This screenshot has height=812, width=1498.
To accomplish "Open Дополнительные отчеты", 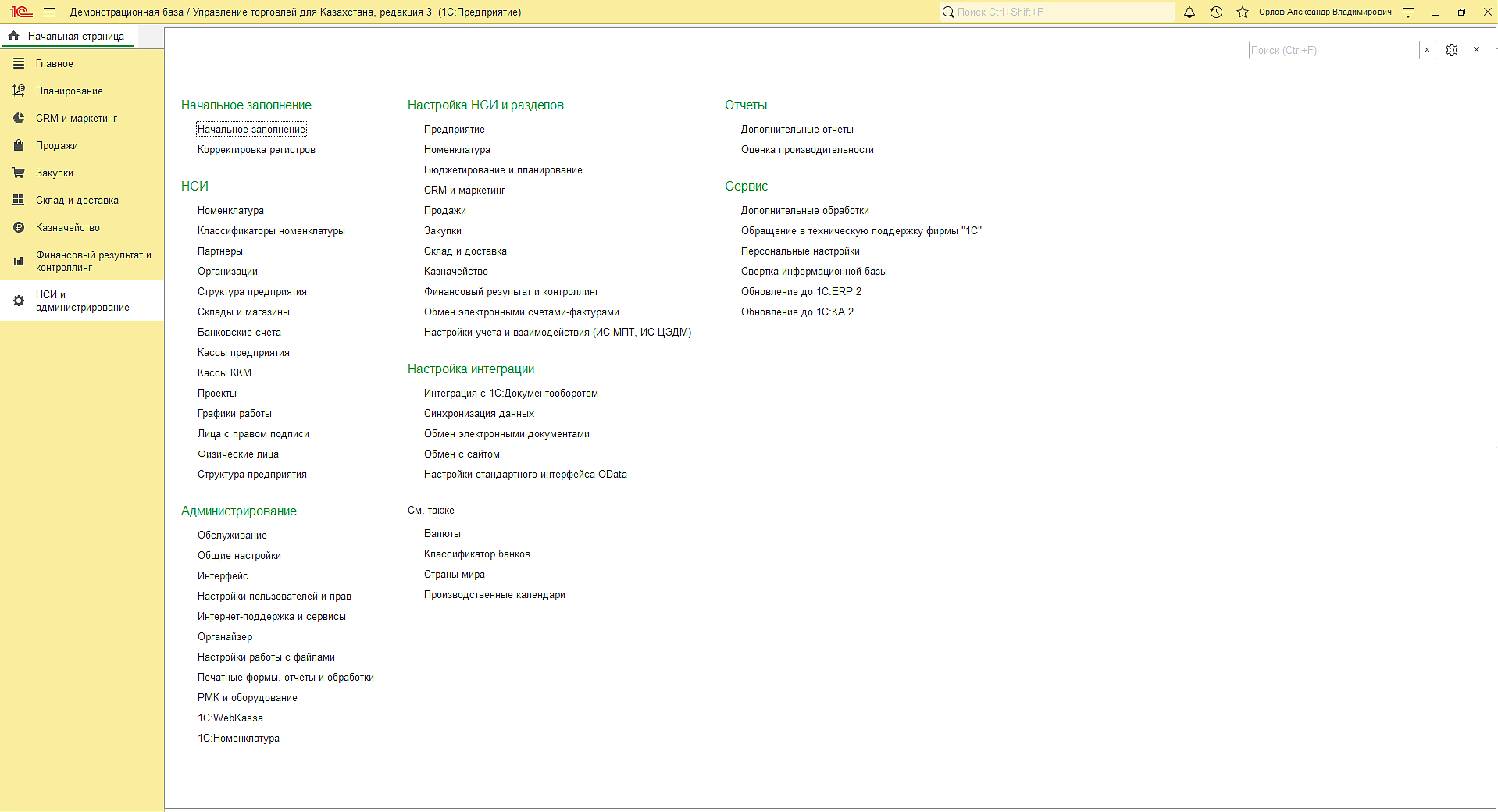I will coord(797,129).
